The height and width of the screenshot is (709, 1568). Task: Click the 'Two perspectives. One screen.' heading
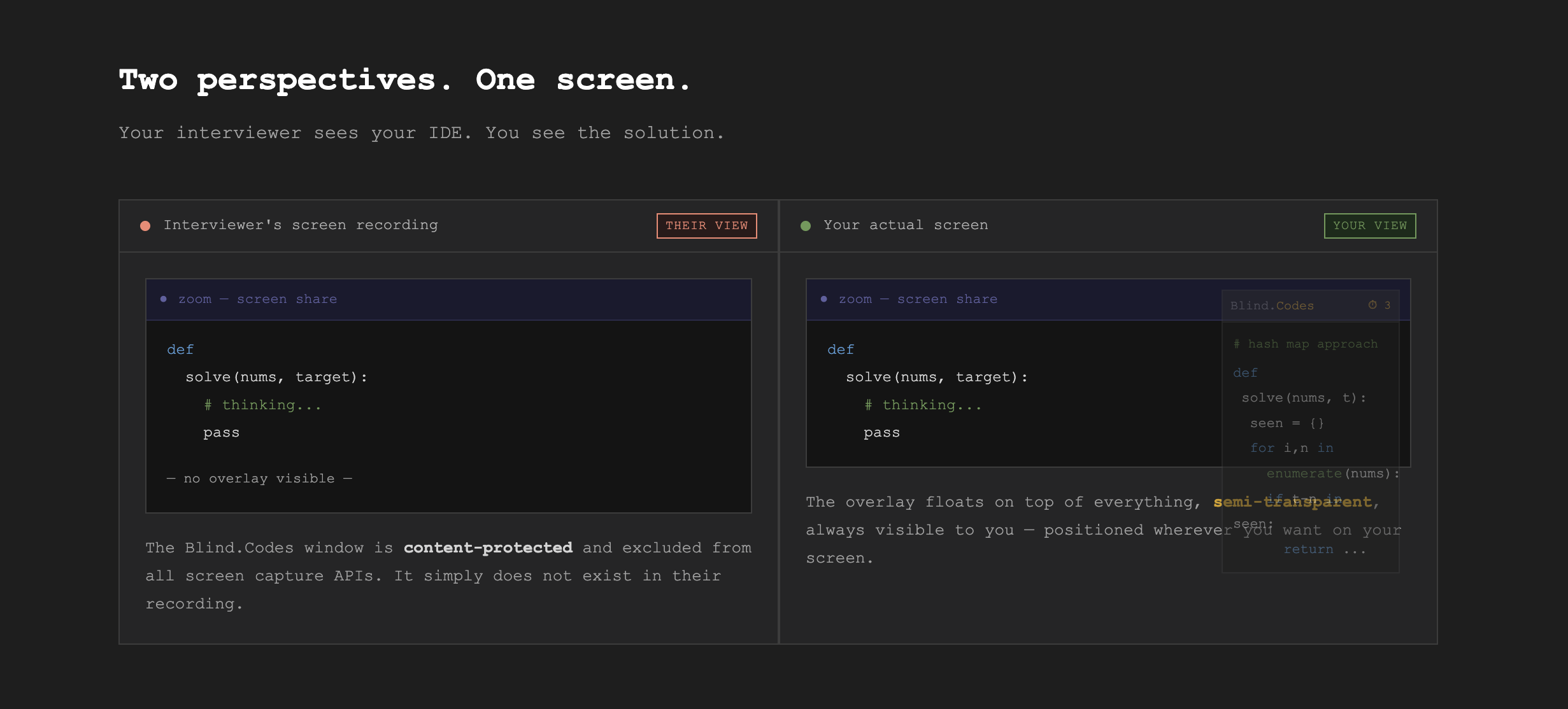click(405, 80)
